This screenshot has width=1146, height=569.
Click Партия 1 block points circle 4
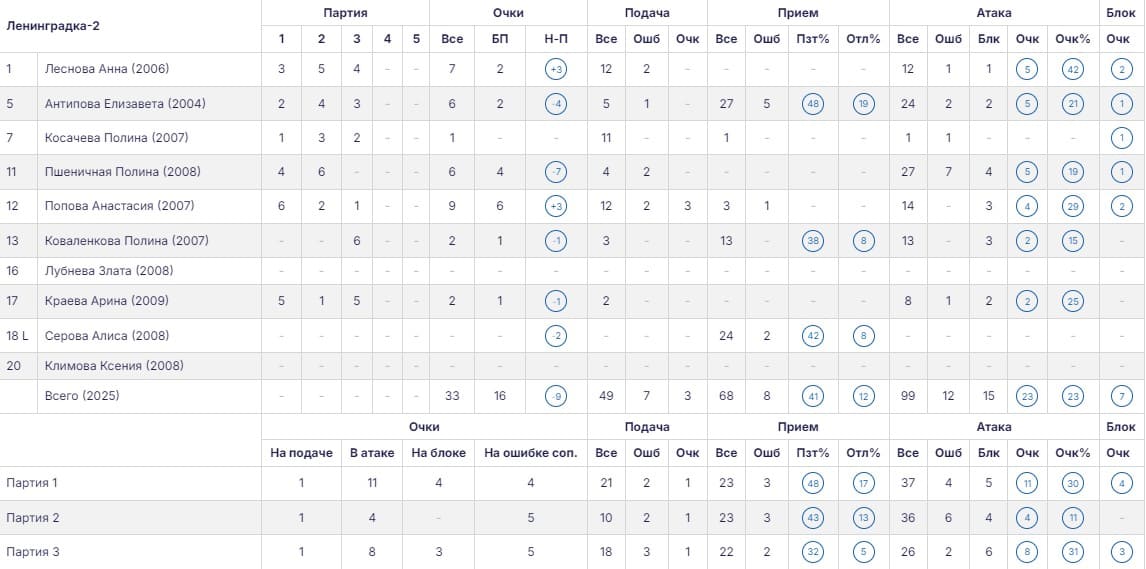pos(1121,484)
